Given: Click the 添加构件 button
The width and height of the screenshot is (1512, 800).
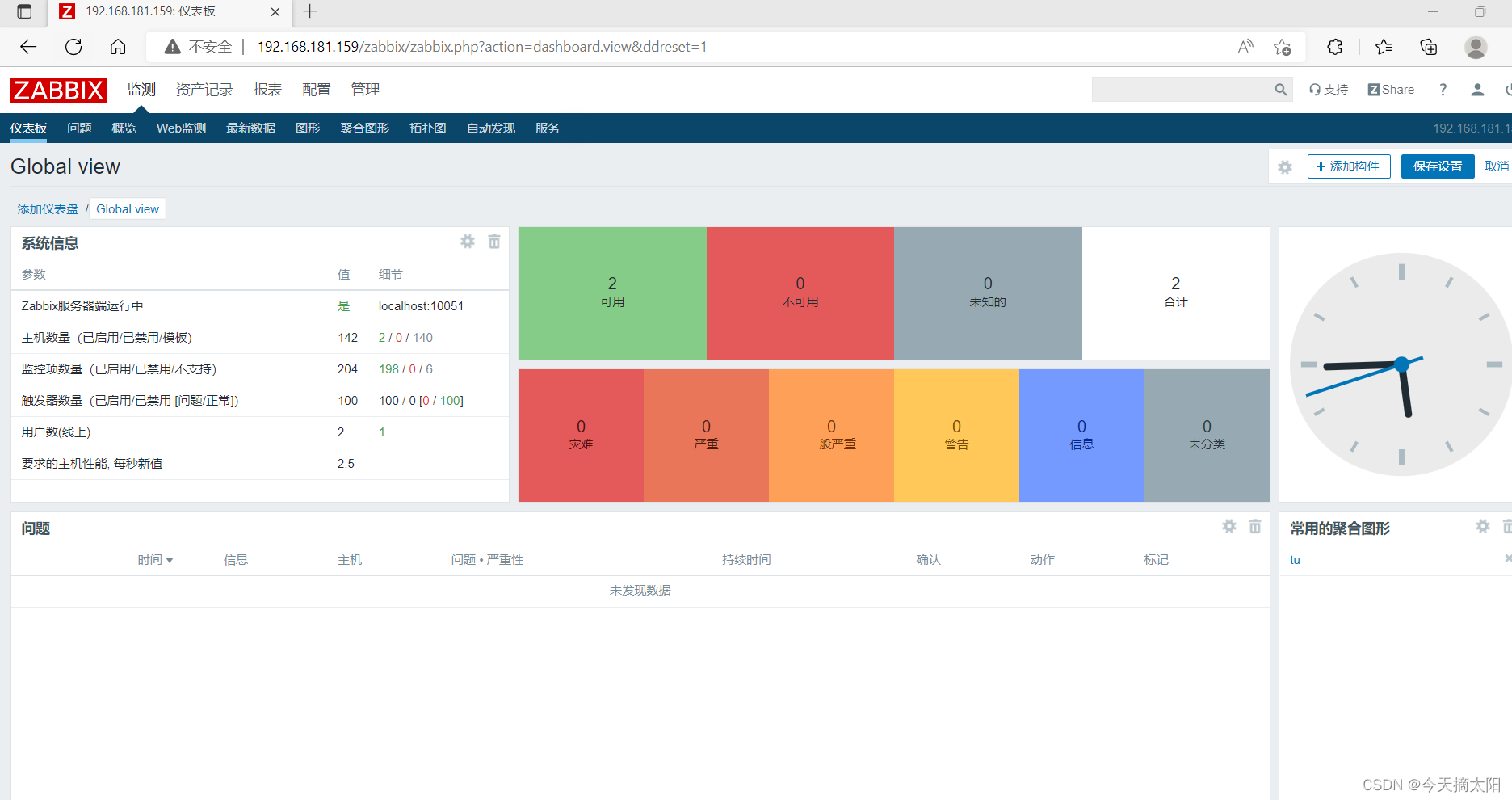Looking at the screenshot, I should point(1349,166).
